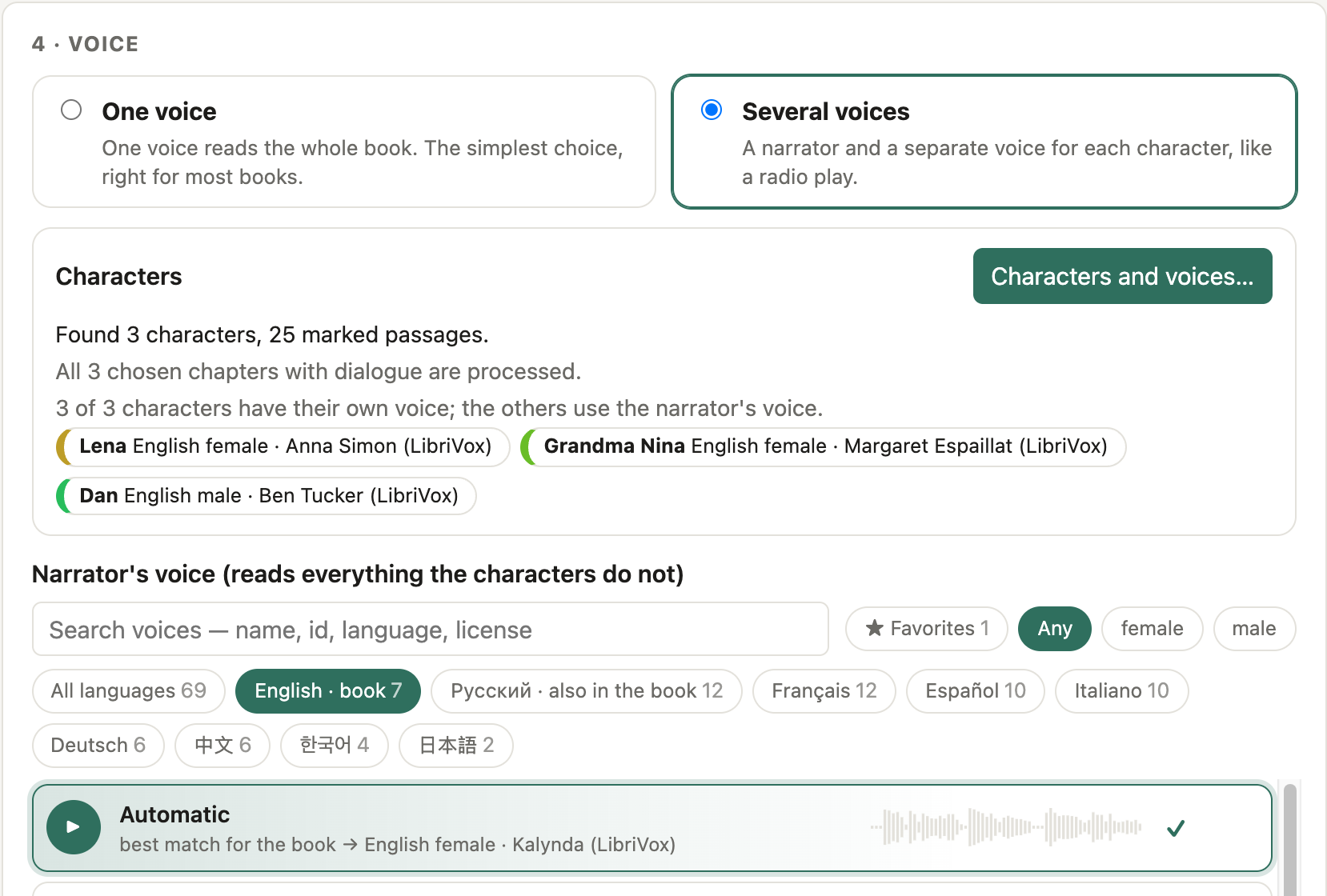The width and height of the screenshot is (1327, 896).
Task: Select the Several voices radio button
Action: click(x=712, y=110)
